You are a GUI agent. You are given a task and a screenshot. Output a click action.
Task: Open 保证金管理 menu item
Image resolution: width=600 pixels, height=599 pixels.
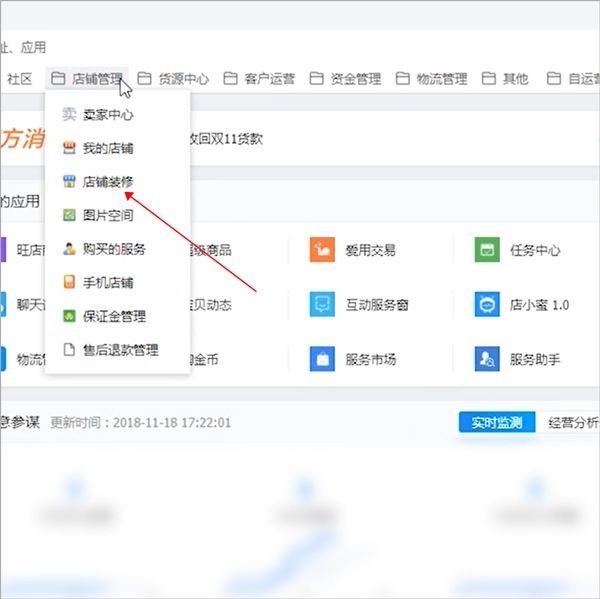click(x=113, y=316)
